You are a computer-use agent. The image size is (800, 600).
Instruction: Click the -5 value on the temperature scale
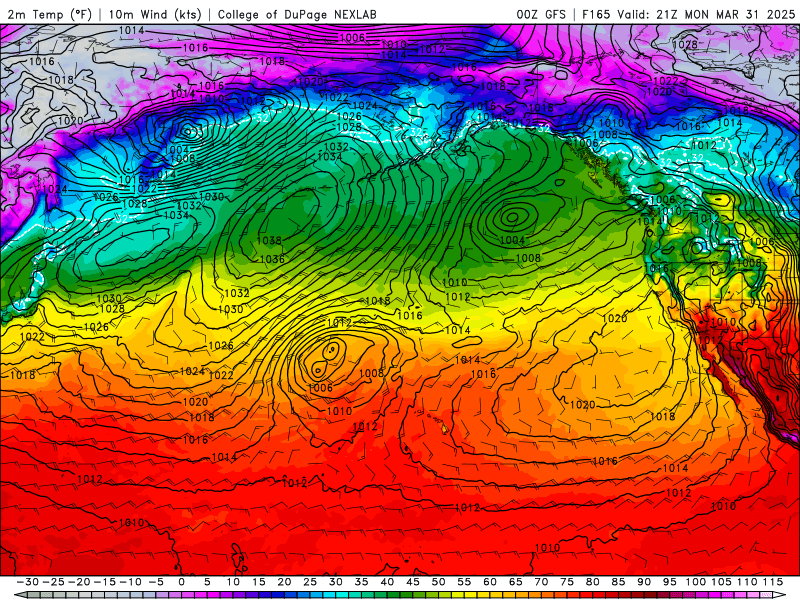[156, 582]
